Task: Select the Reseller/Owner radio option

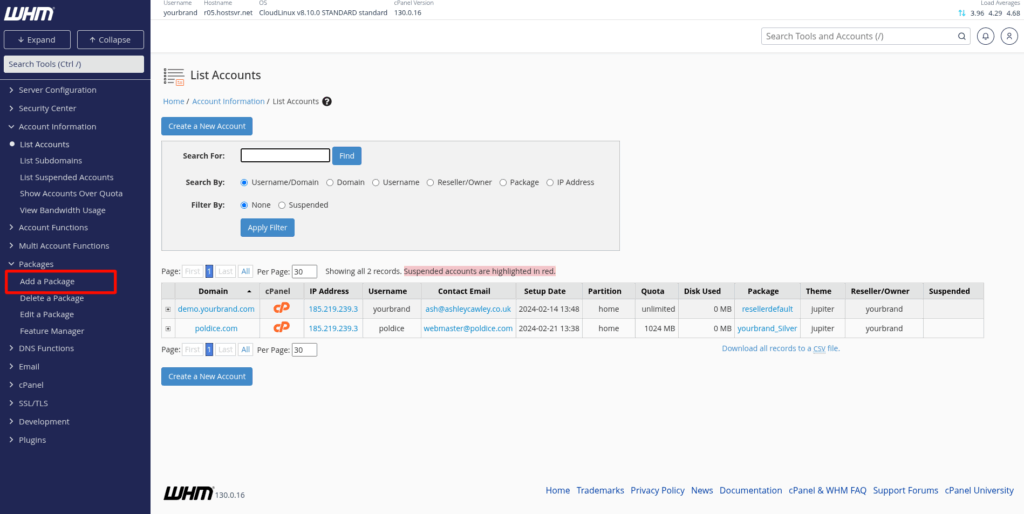Action: (x=430, y=183)
